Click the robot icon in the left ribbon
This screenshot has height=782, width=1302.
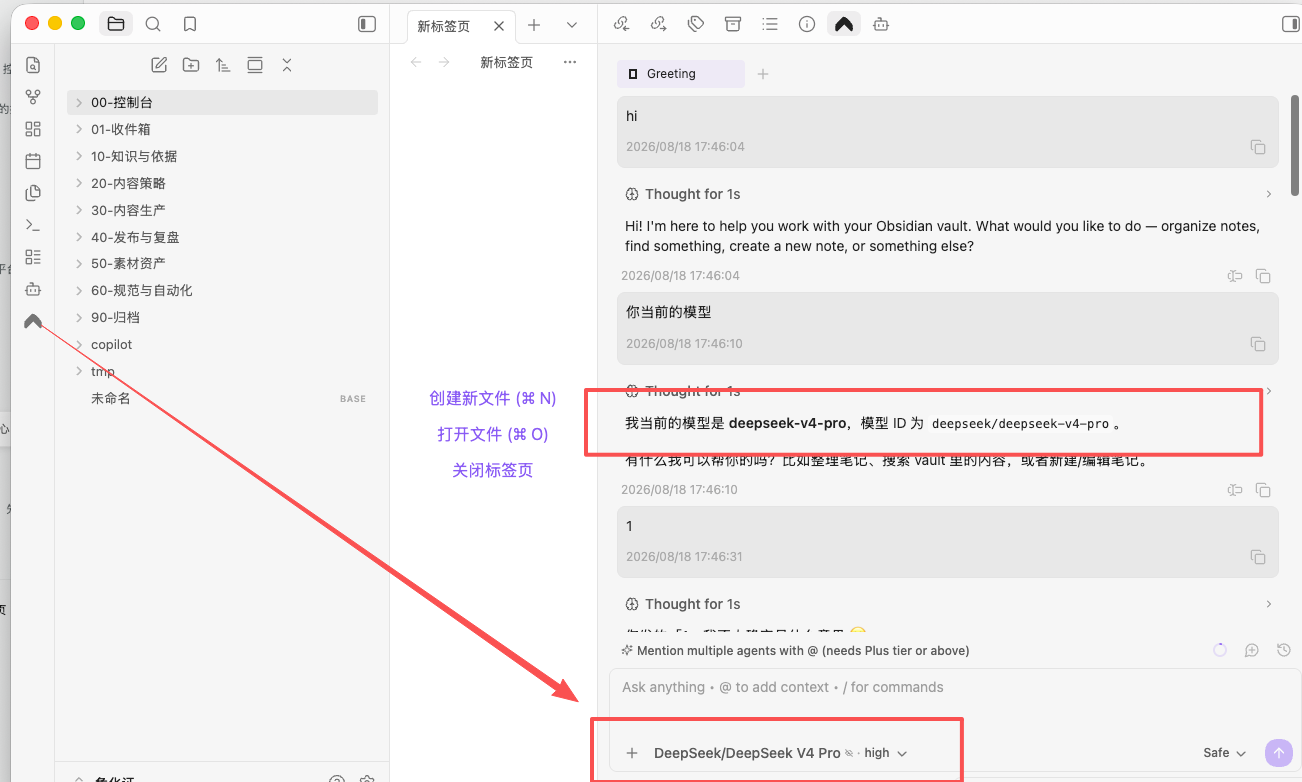point(33,289)
